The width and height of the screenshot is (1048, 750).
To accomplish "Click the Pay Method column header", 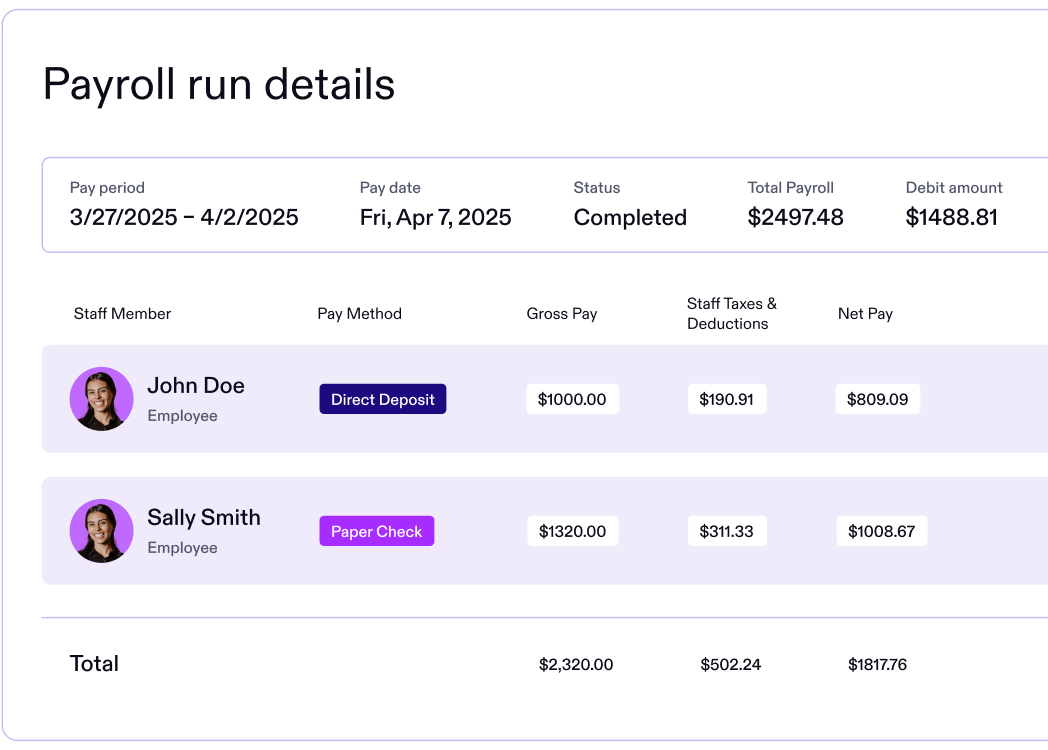I will tap(360, 314).
